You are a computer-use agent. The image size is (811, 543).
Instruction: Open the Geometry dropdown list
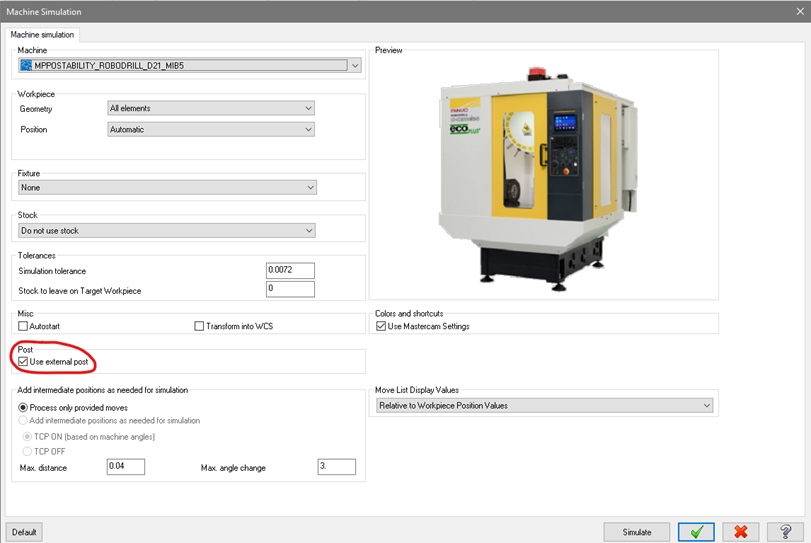coord(307,108)
